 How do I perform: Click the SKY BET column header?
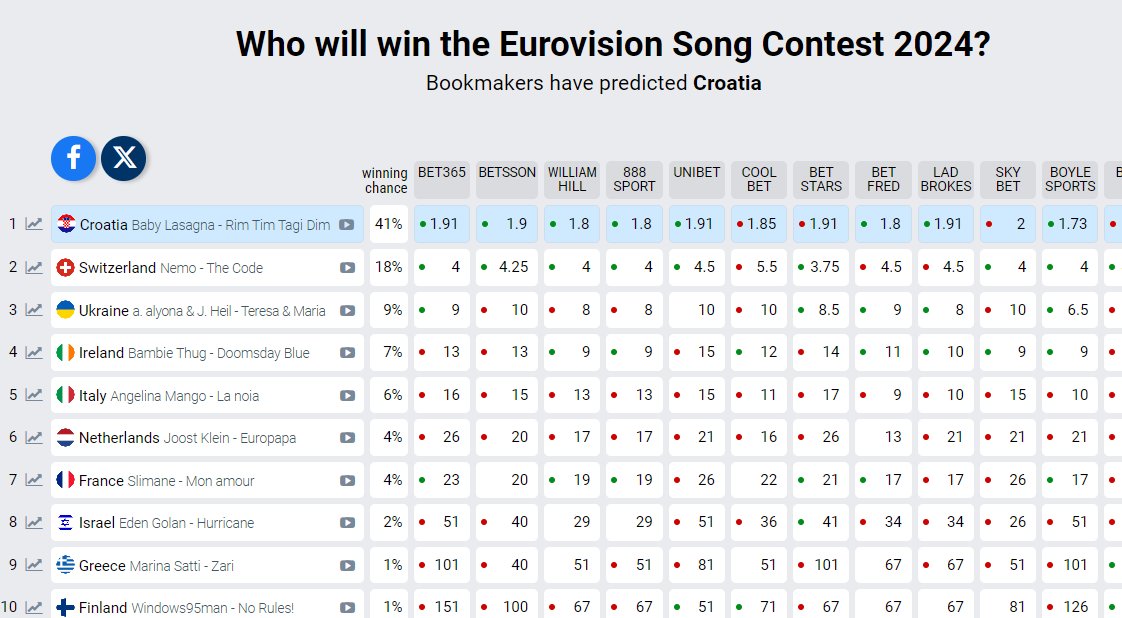(1008, 179)
